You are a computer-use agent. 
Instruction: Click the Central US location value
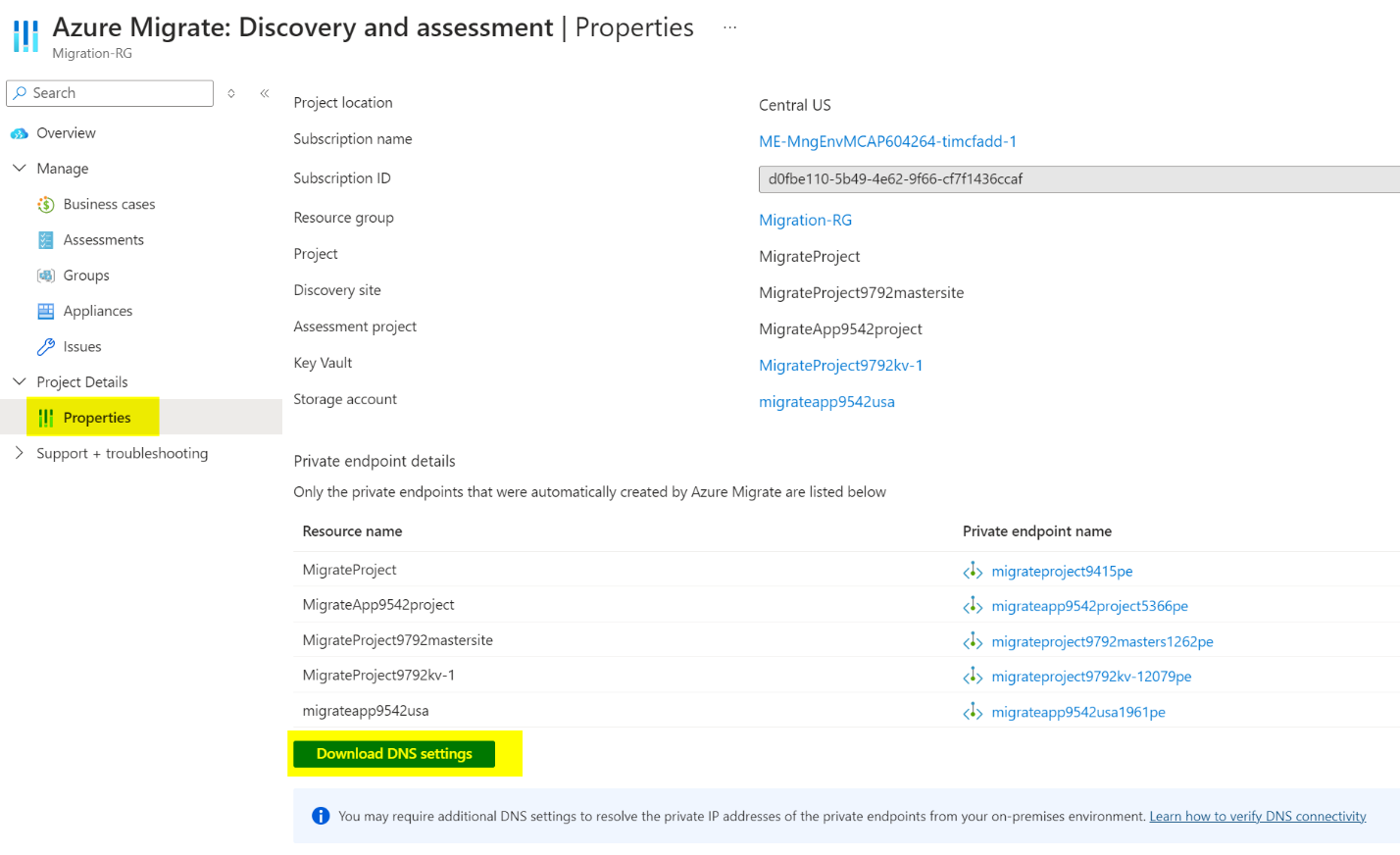tap(795, 105)
